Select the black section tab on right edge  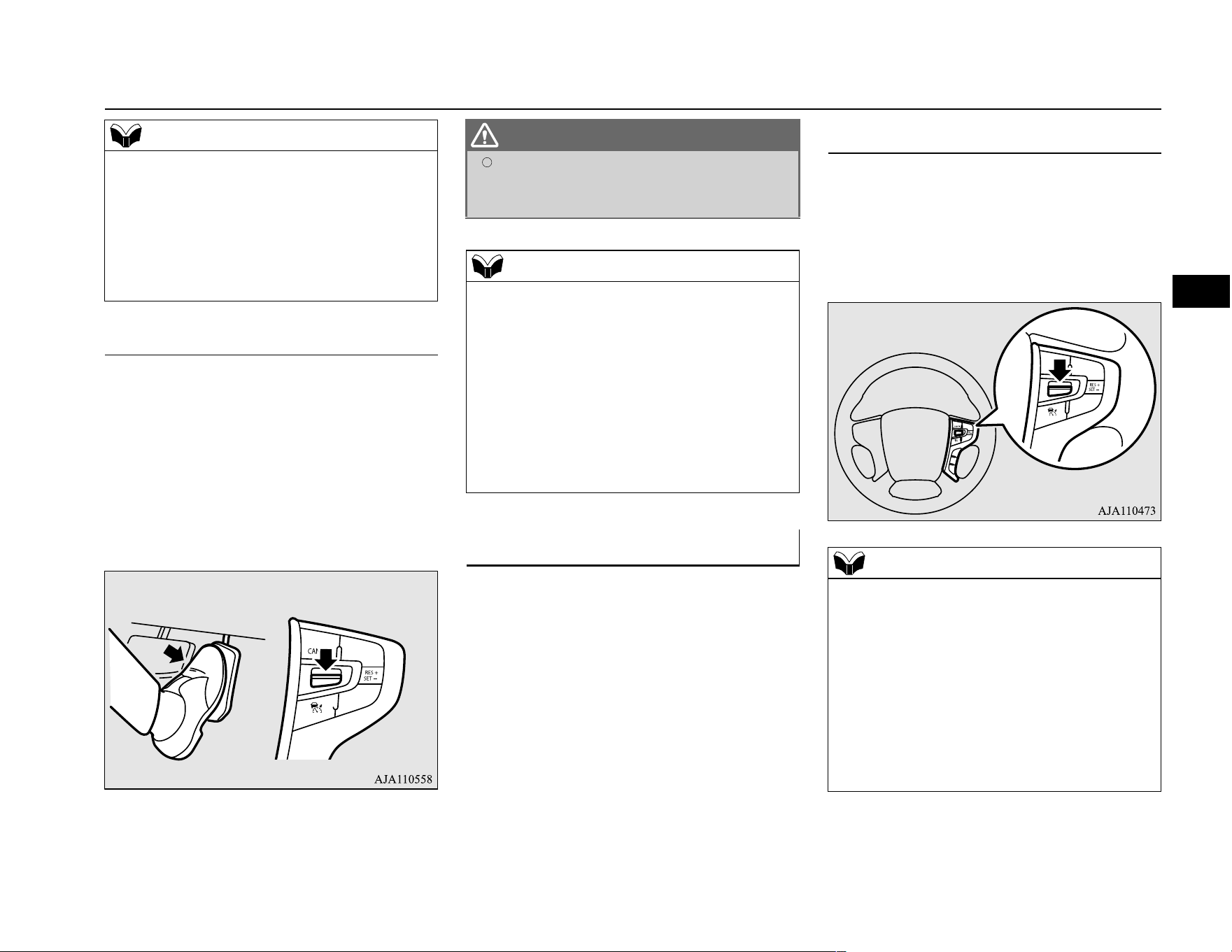1202,292
